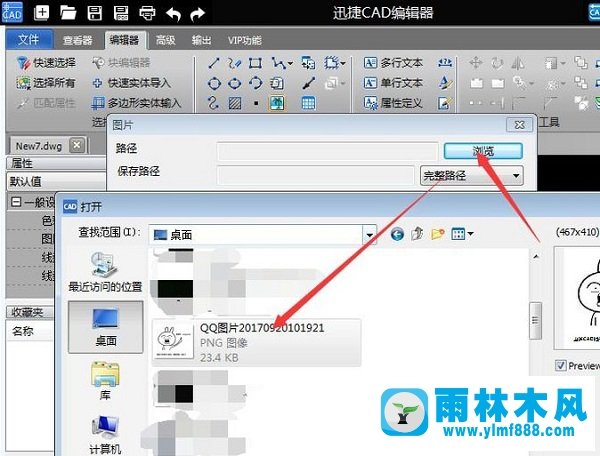Click 快速实体导入 quick entity import
The image size is (600, 456).
click(x=132, y=83)
